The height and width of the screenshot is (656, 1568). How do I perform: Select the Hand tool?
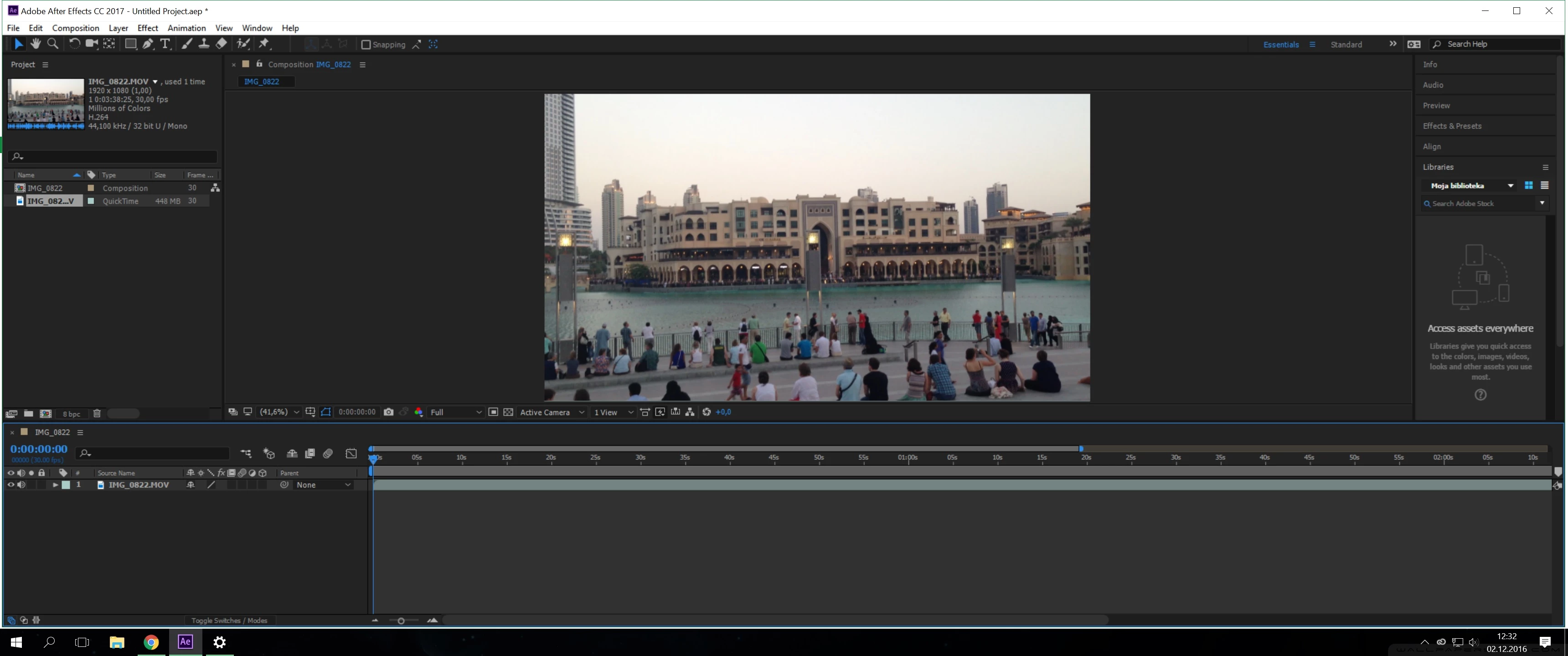(35, 44)
